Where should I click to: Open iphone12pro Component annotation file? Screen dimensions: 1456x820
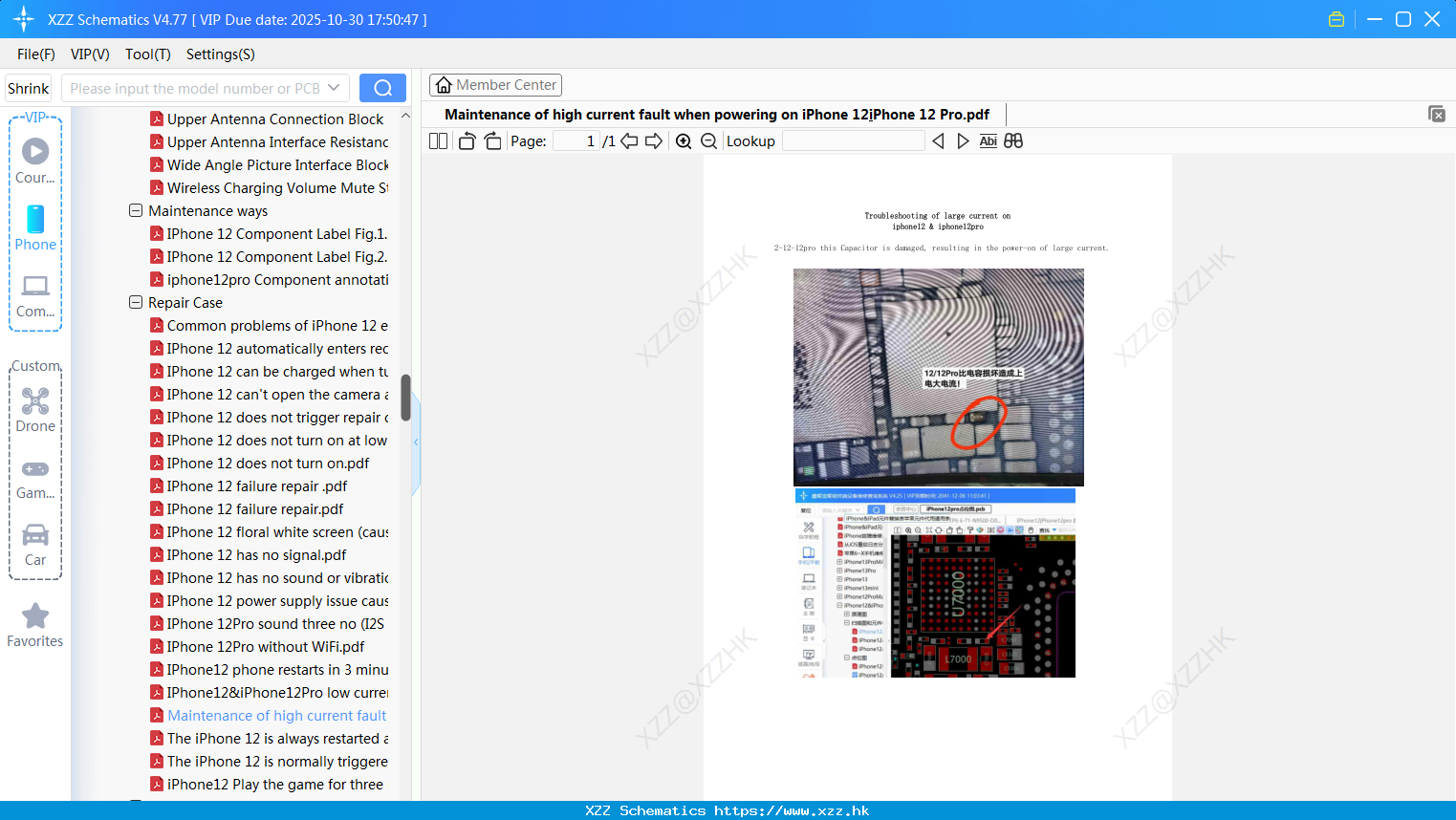click(x=270, y=279)
